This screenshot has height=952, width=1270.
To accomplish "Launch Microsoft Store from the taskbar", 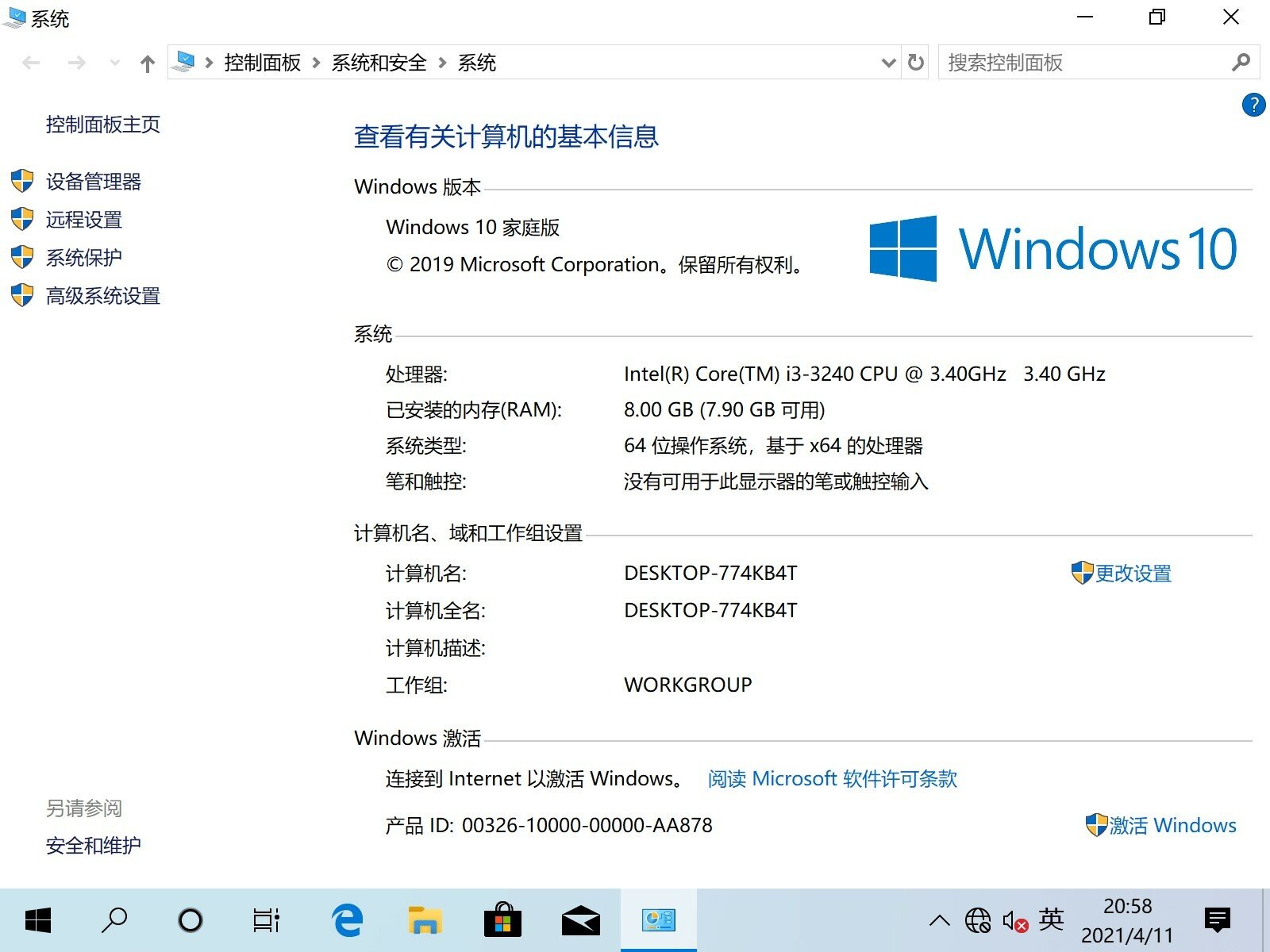I will click(502, 920).
